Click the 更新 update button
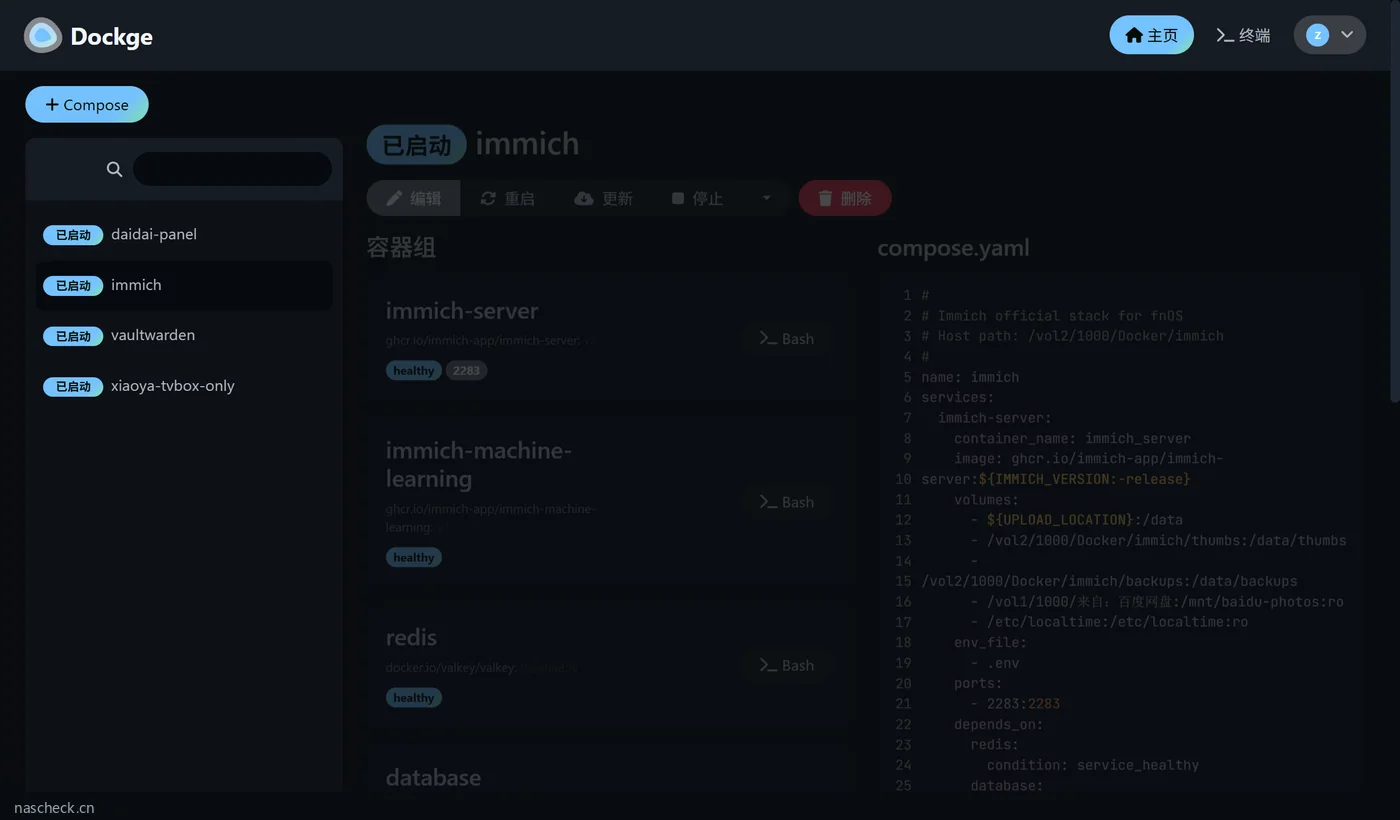Viewport: 1400px width, 820px height. coord(603,198)
